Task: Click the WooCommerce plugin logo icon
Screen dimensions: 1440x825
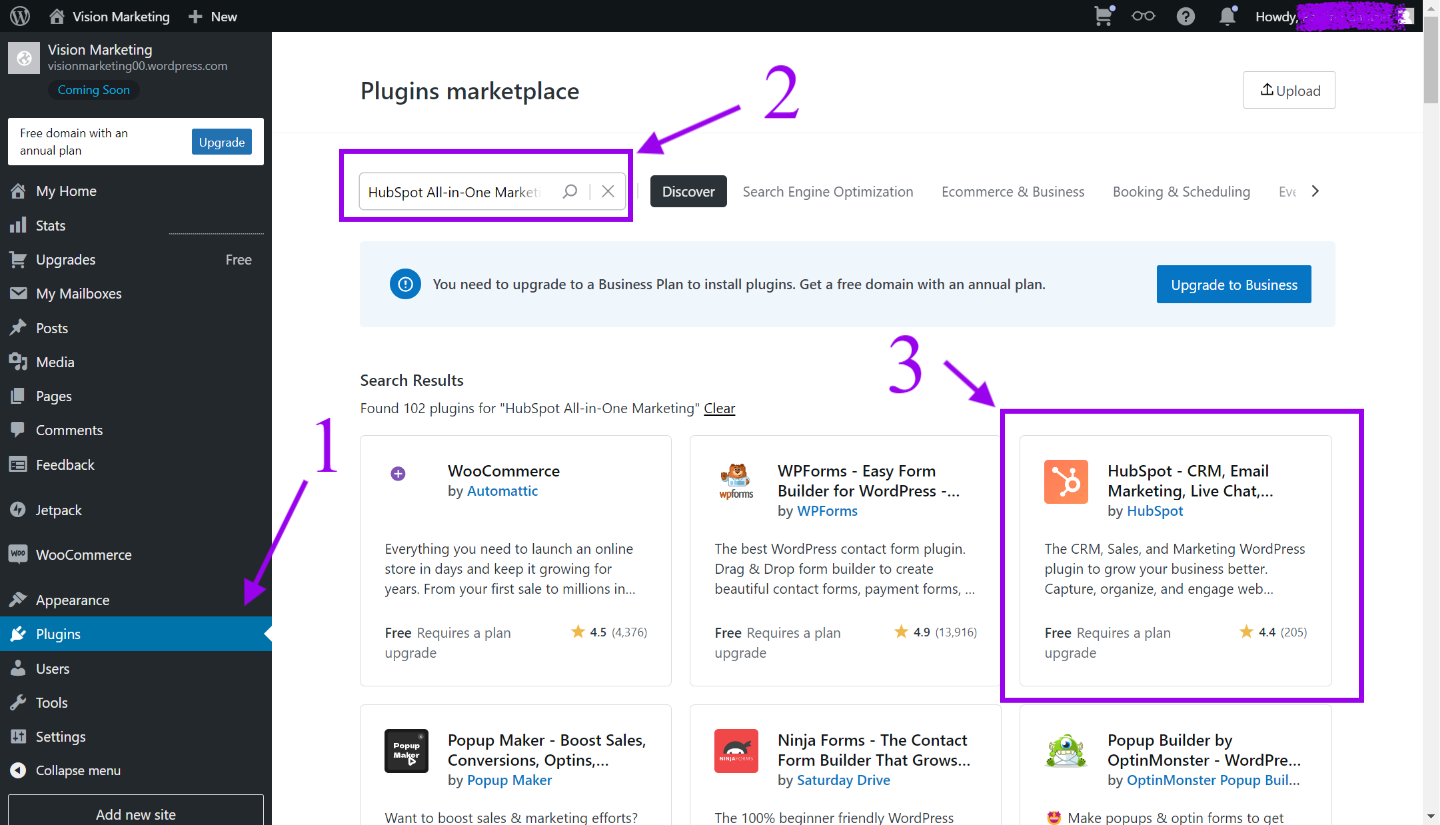Action: (x=398, y=474)
